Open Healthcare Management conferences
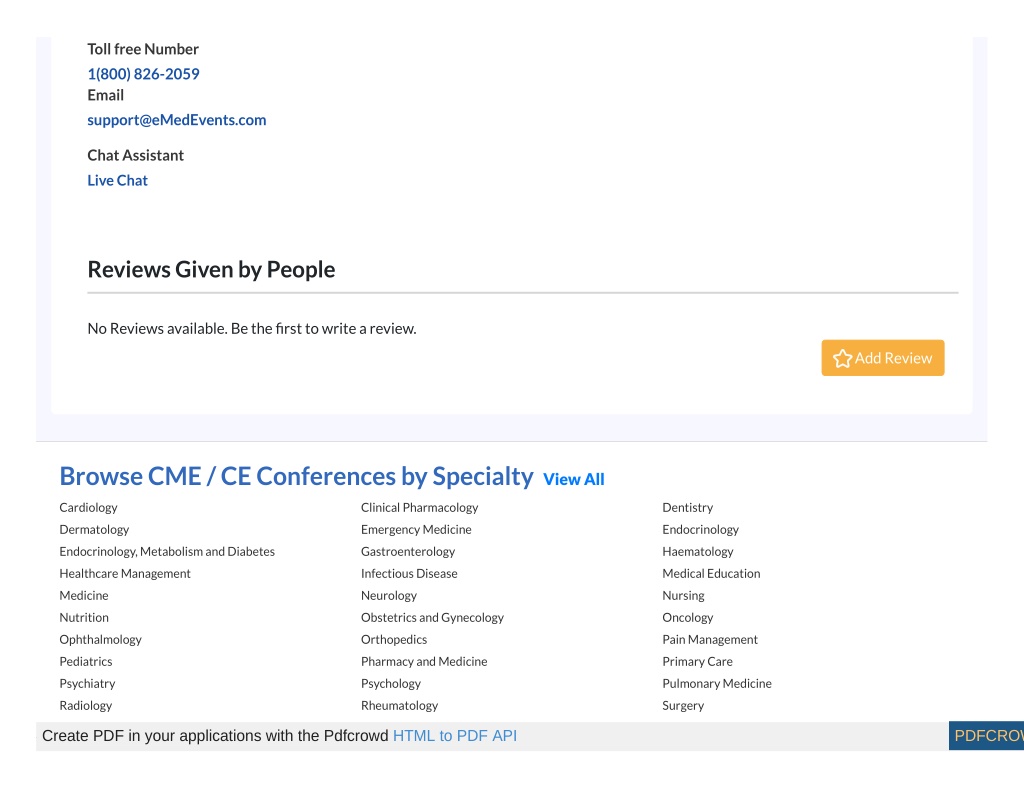 tap(125, 573)
